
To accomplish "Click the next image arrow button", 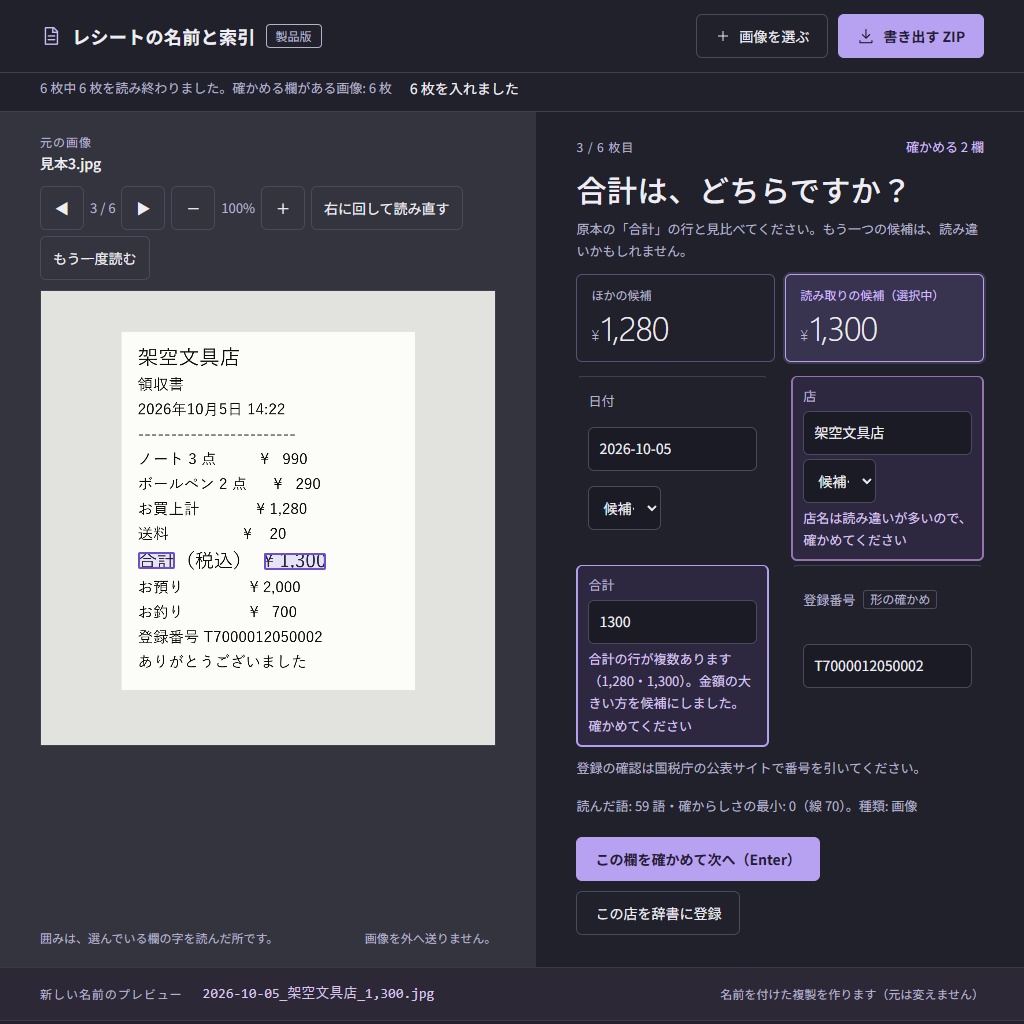I will click(143, 208).
